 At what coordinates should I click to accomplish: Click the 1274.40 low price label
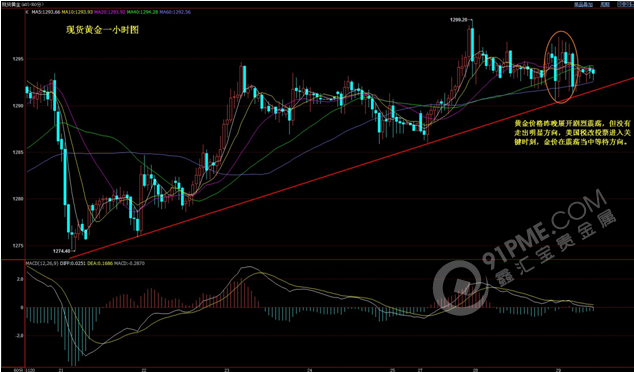(61, 251)
